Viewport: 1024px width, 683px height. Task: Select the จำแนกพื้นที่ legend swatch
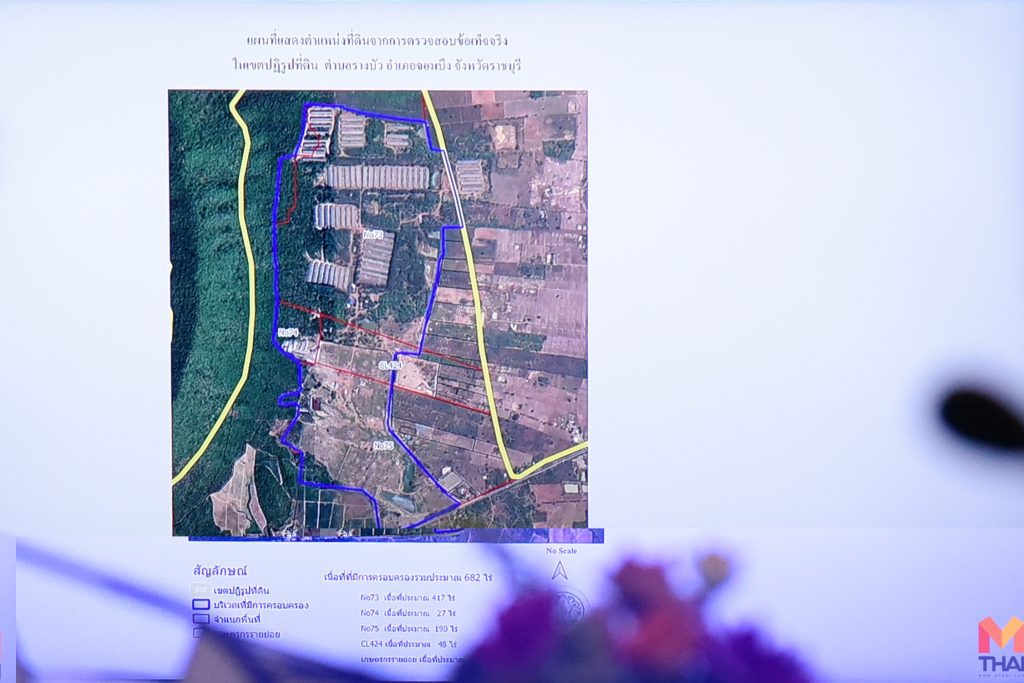click(x=200, y=618)
